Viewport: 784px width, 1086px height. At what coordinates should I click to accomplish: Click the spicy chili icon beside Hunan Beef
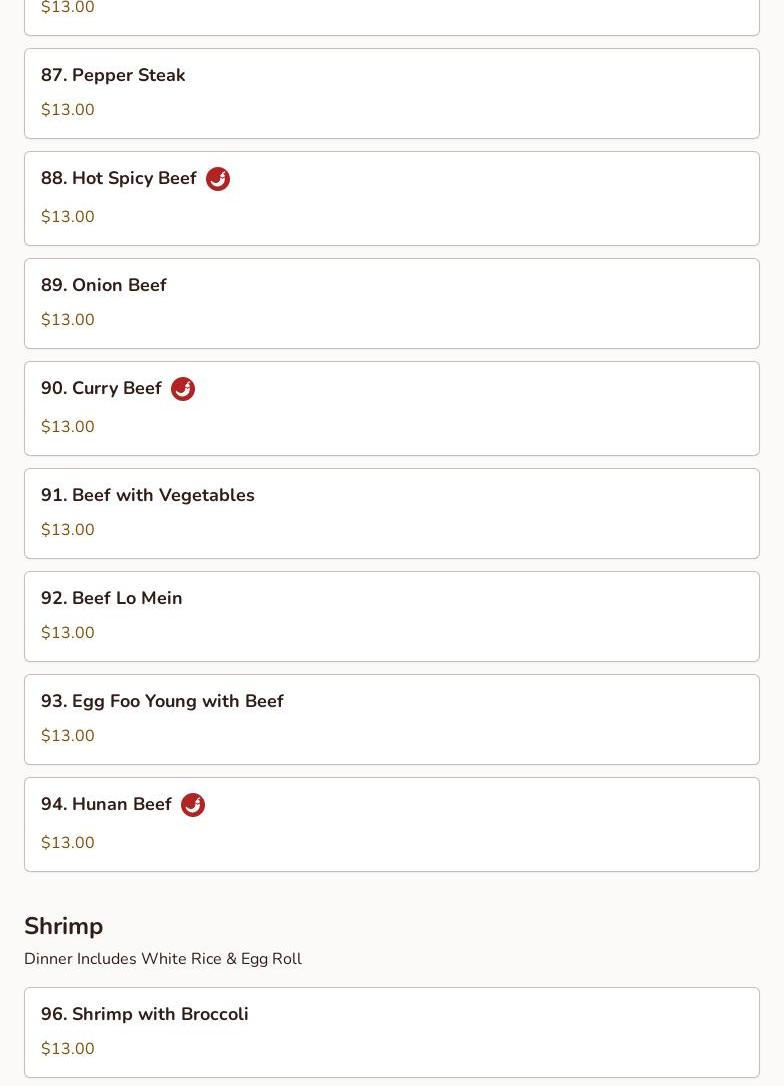pos(193,805)
